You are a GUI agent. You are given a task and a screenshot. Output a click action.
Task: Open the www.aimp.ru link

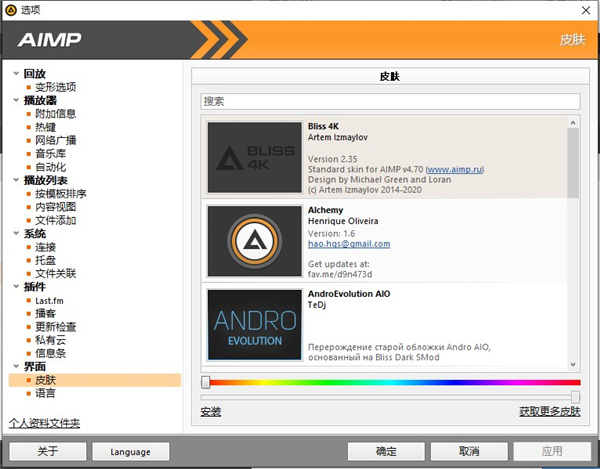(x=455, y=169)
